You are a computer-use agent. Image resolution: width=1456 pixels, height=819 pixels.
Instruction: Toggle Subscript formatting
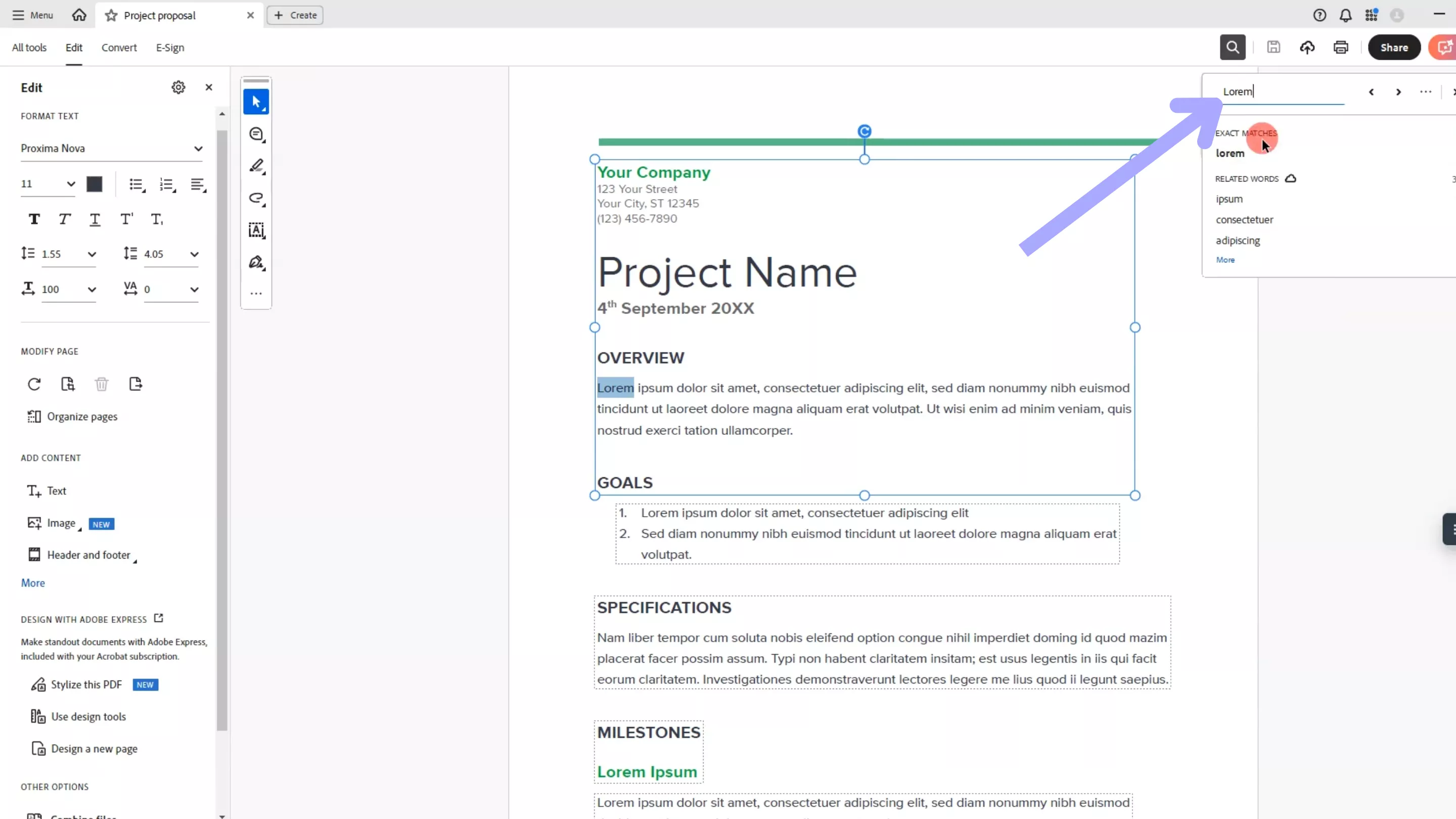[x=157, y=219]
